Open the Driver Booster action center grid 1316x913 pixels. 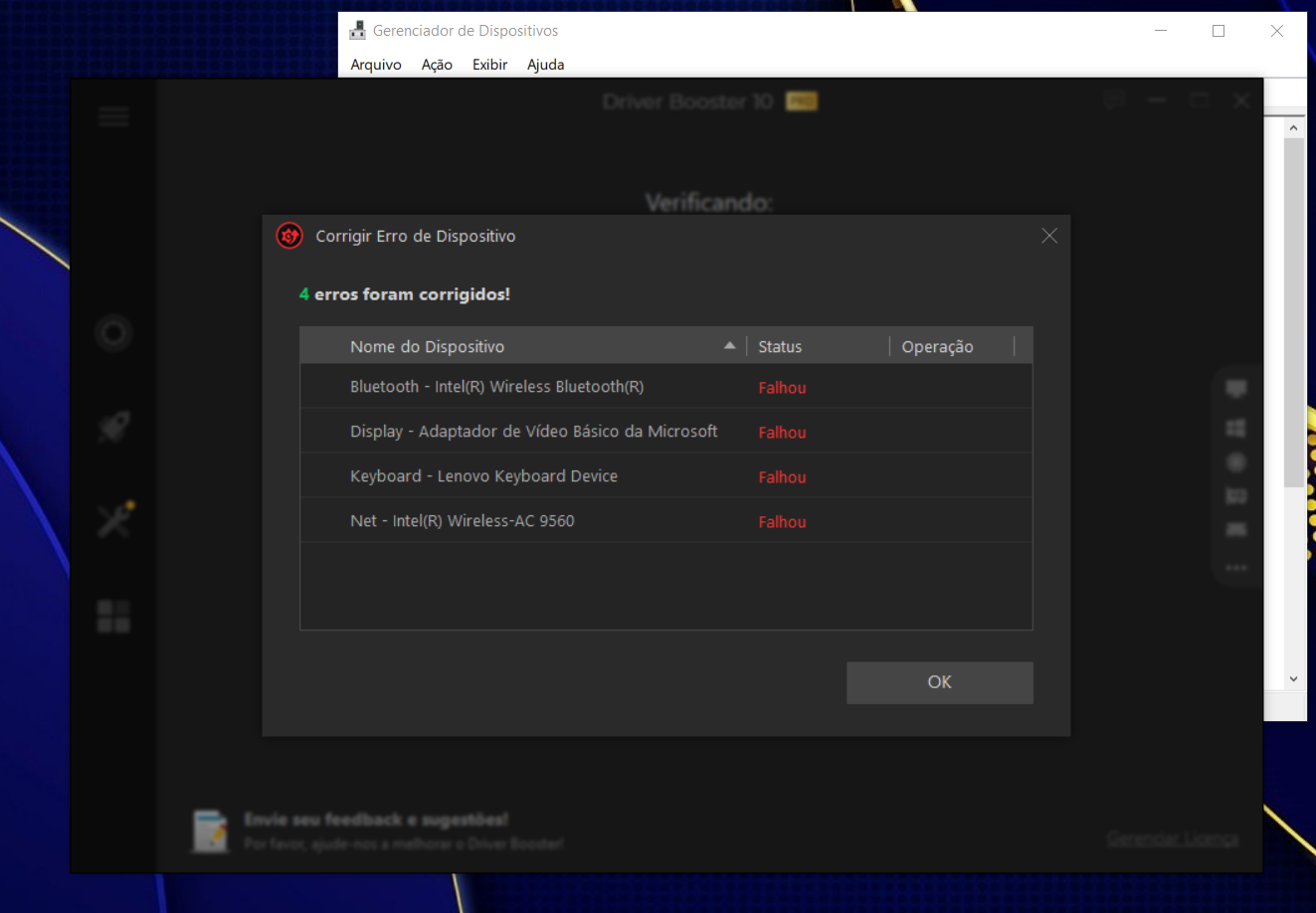pyautogui.click(x=113, y=616)
